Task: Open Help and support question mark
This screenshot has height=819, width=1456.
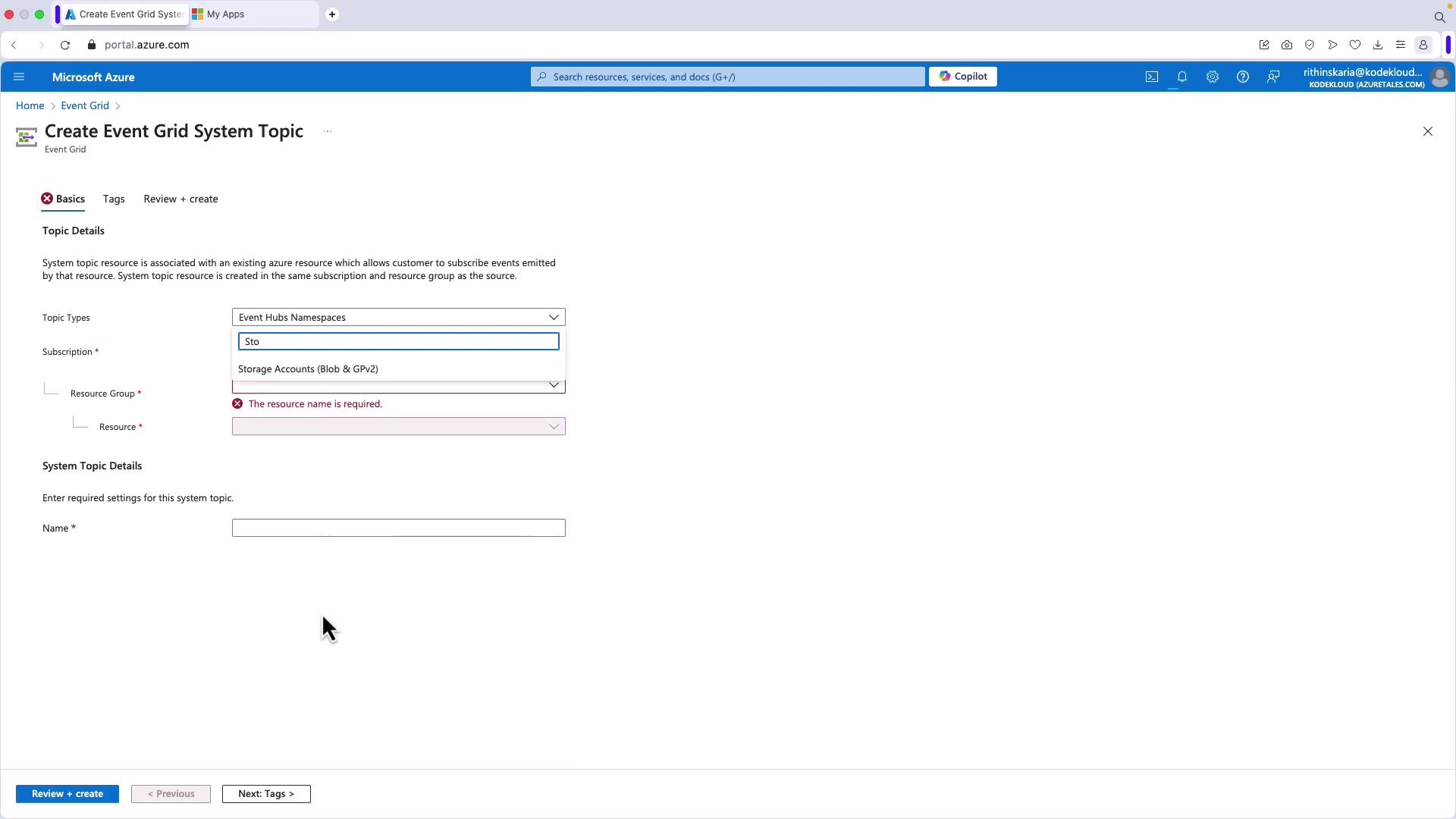Action: pyautogui.click(x=1242, y=77)
